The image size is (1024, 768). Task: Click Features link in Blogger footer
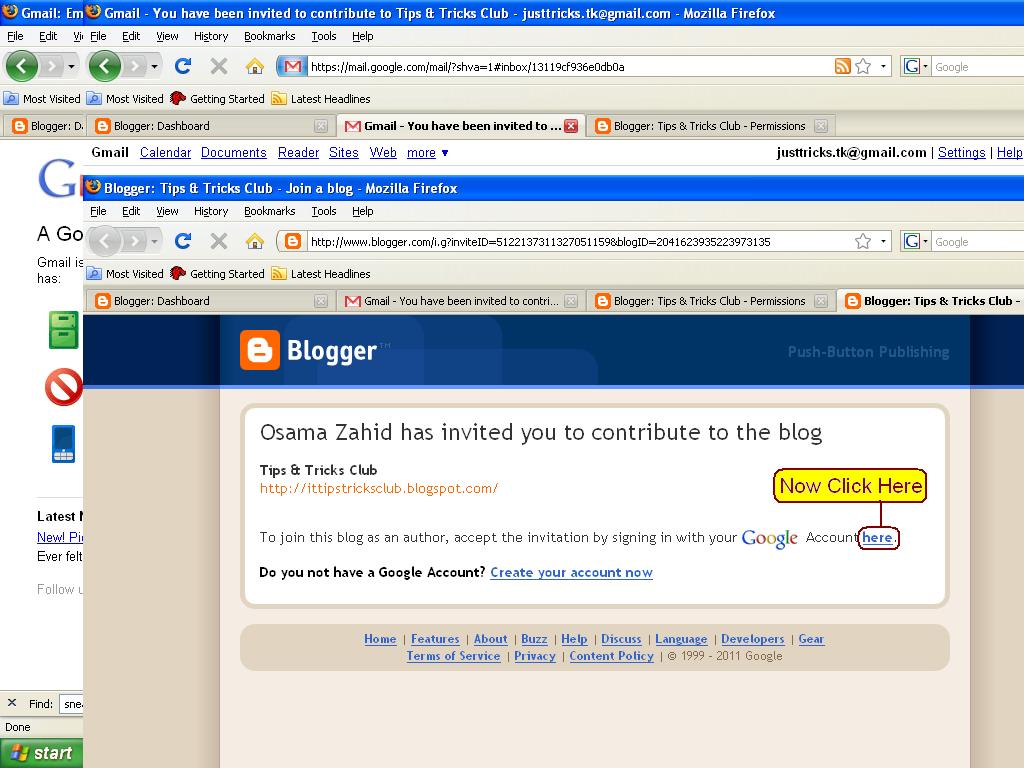tap(435, 639)
